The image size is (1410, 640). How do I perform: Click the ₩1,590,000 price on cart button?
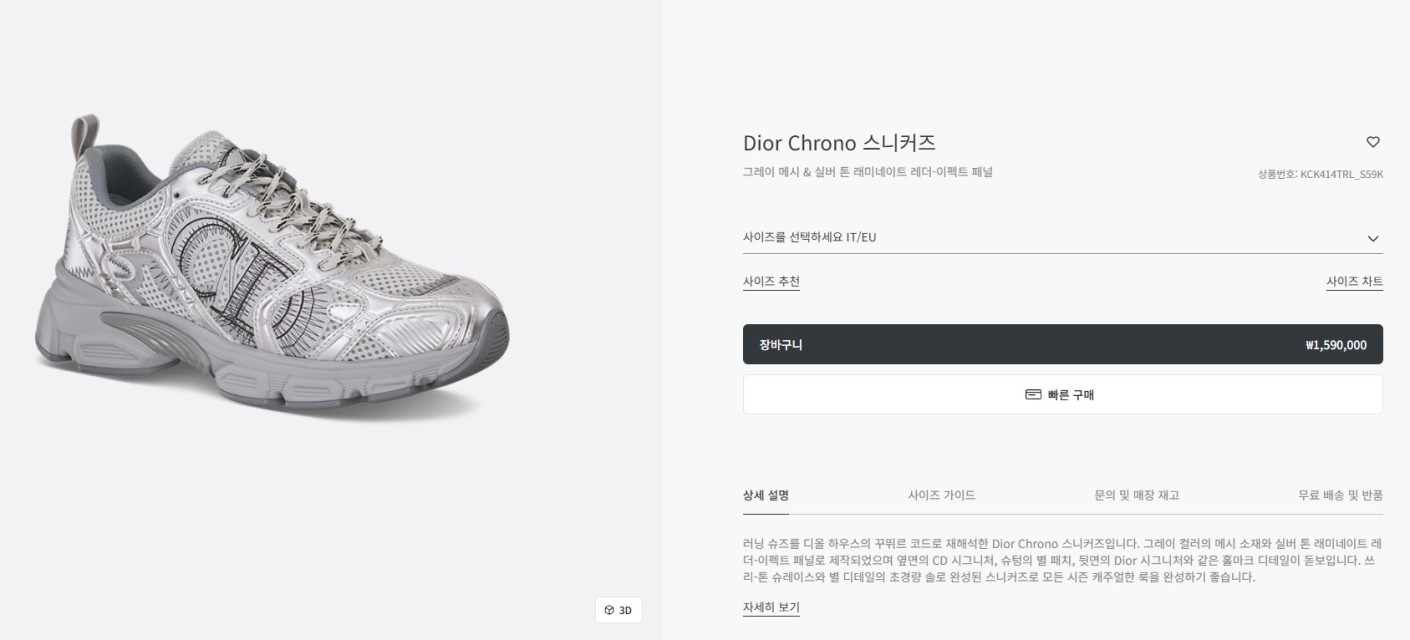(1335, 346)
